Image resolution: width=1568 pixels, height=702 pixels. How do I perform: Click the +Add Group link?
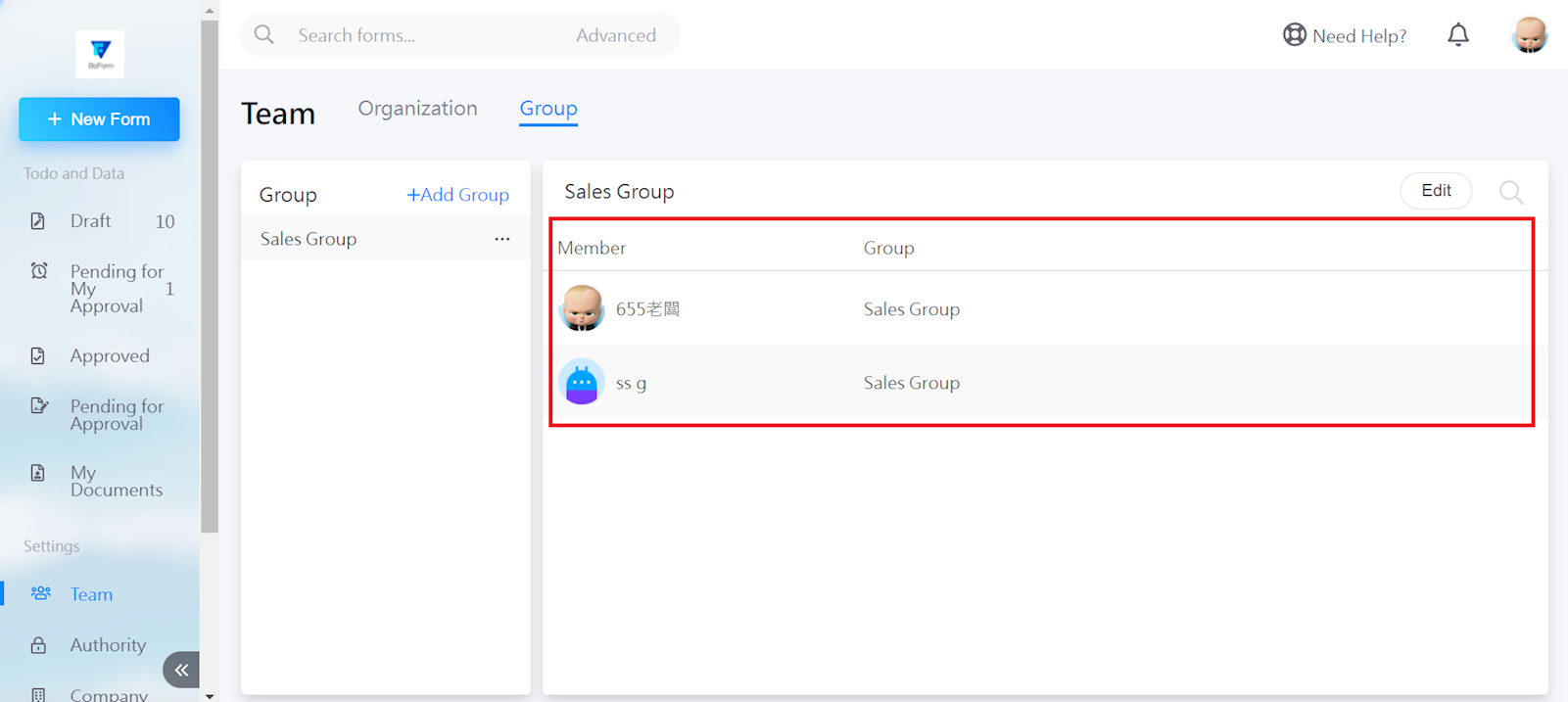coord(457,195)
